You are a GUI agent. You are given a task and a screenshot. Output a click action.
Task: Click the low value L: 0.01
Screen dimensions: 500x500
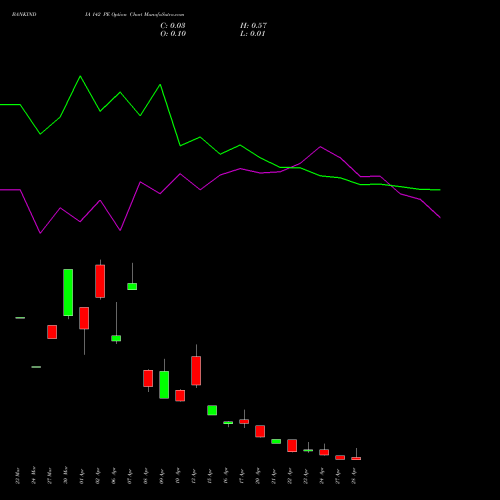point(253,34)
